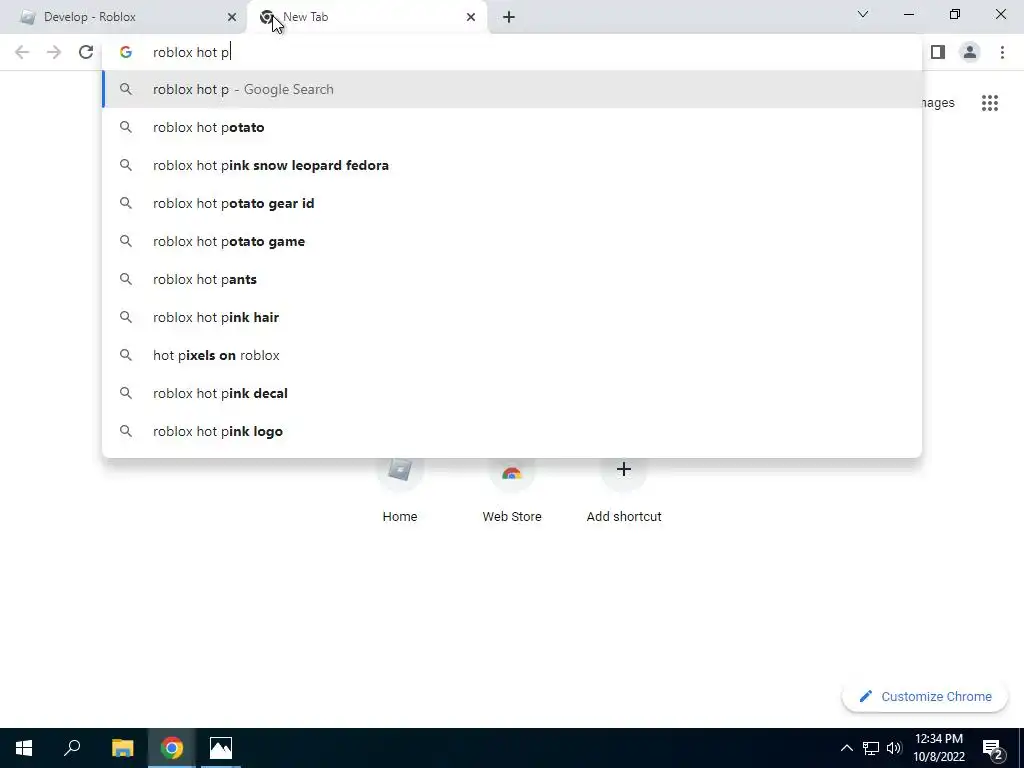Open the tab search chevron
Screen dimensions: 1024x768
point(863,14)
